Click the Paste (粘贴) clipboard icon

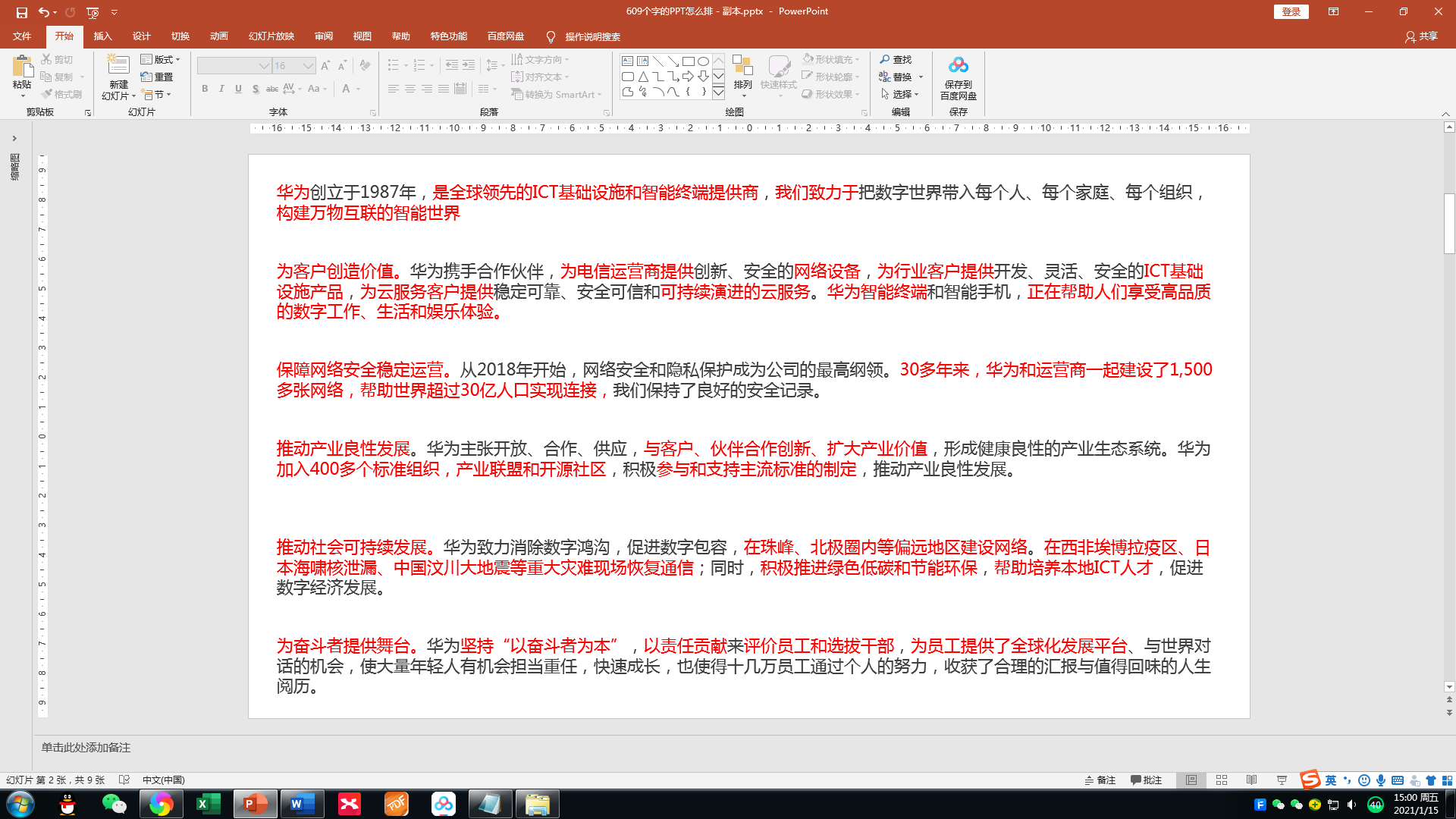pos(22,67)
